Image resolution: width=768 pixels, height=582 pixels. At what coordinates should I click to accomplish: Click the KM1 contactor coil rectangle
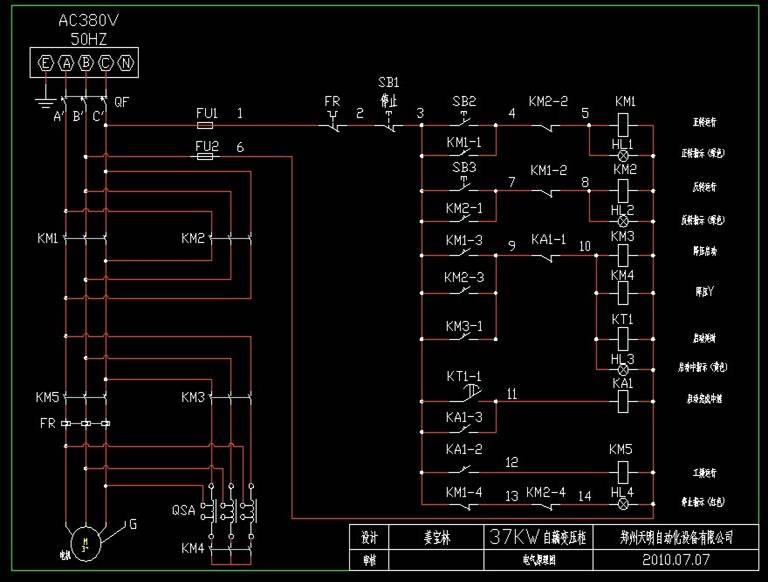click(625, 126)
